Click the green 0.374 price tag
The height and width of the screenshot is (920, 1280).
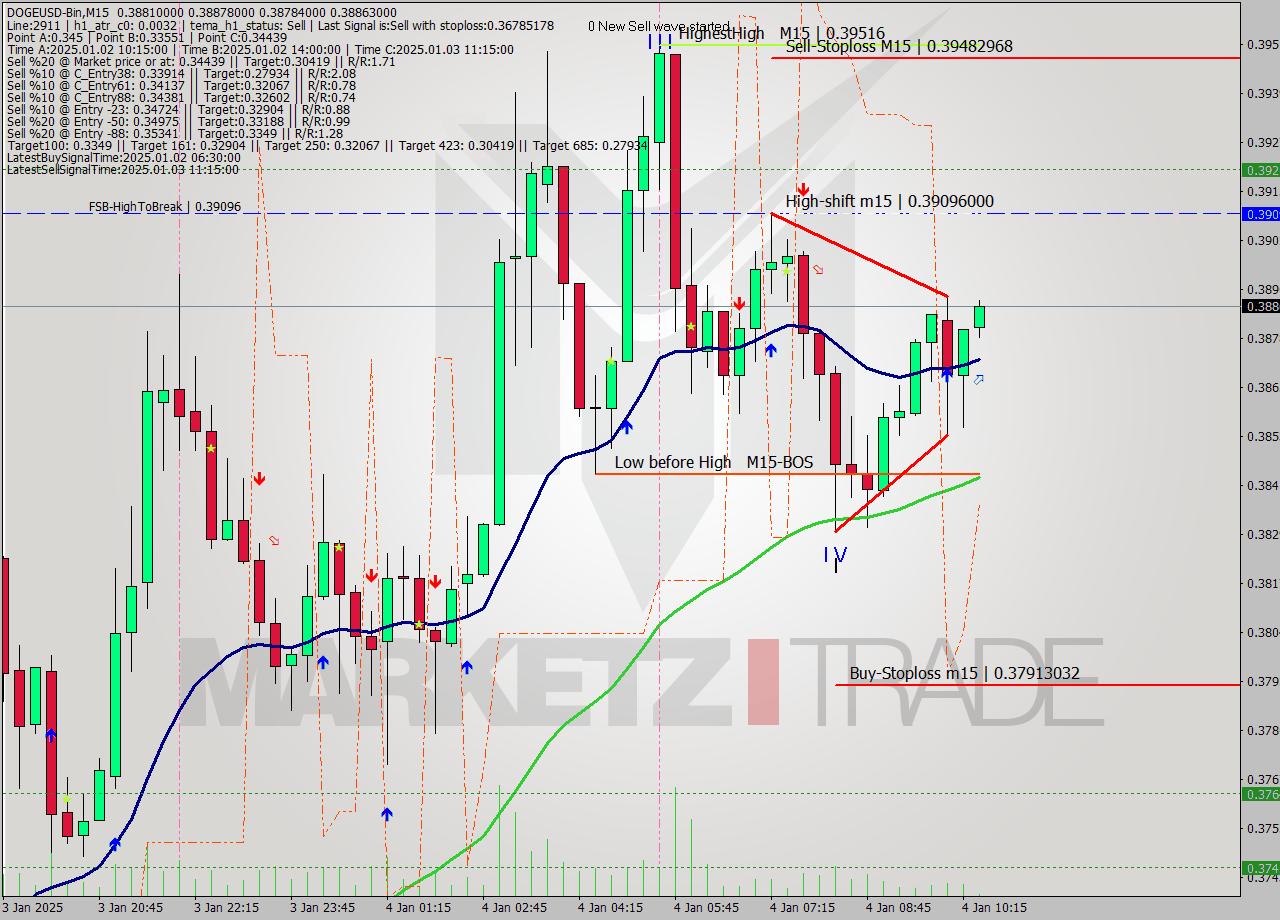click(1260, 868)
